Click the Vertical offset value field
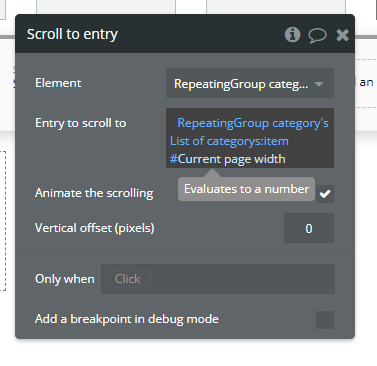Viewport: 377px width, 366px height. coord(309,228)
